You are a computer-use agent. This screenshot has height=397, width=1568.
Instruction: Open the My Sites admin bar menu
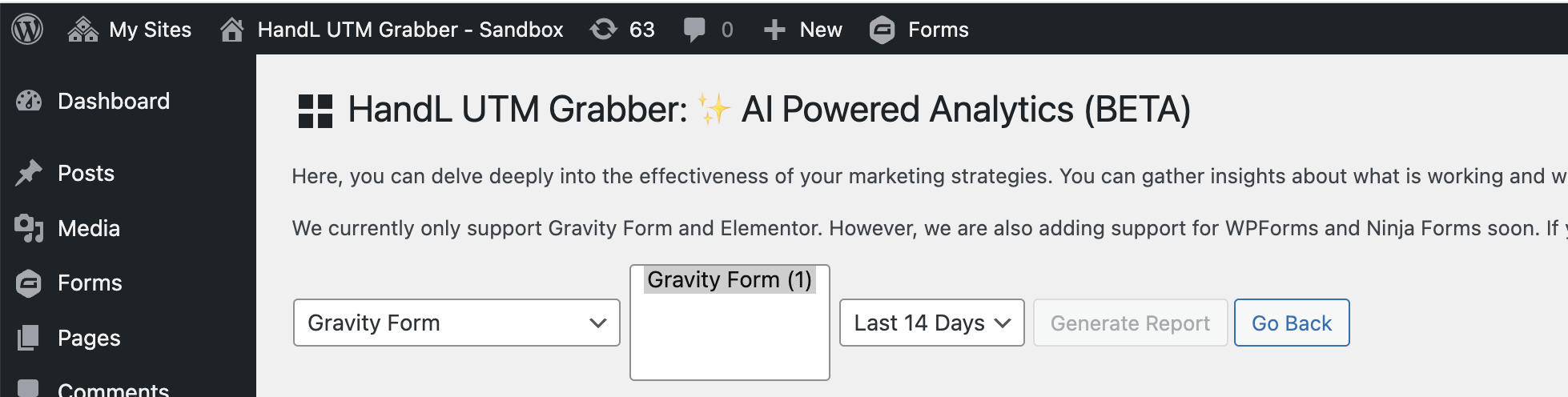(150, 30)
